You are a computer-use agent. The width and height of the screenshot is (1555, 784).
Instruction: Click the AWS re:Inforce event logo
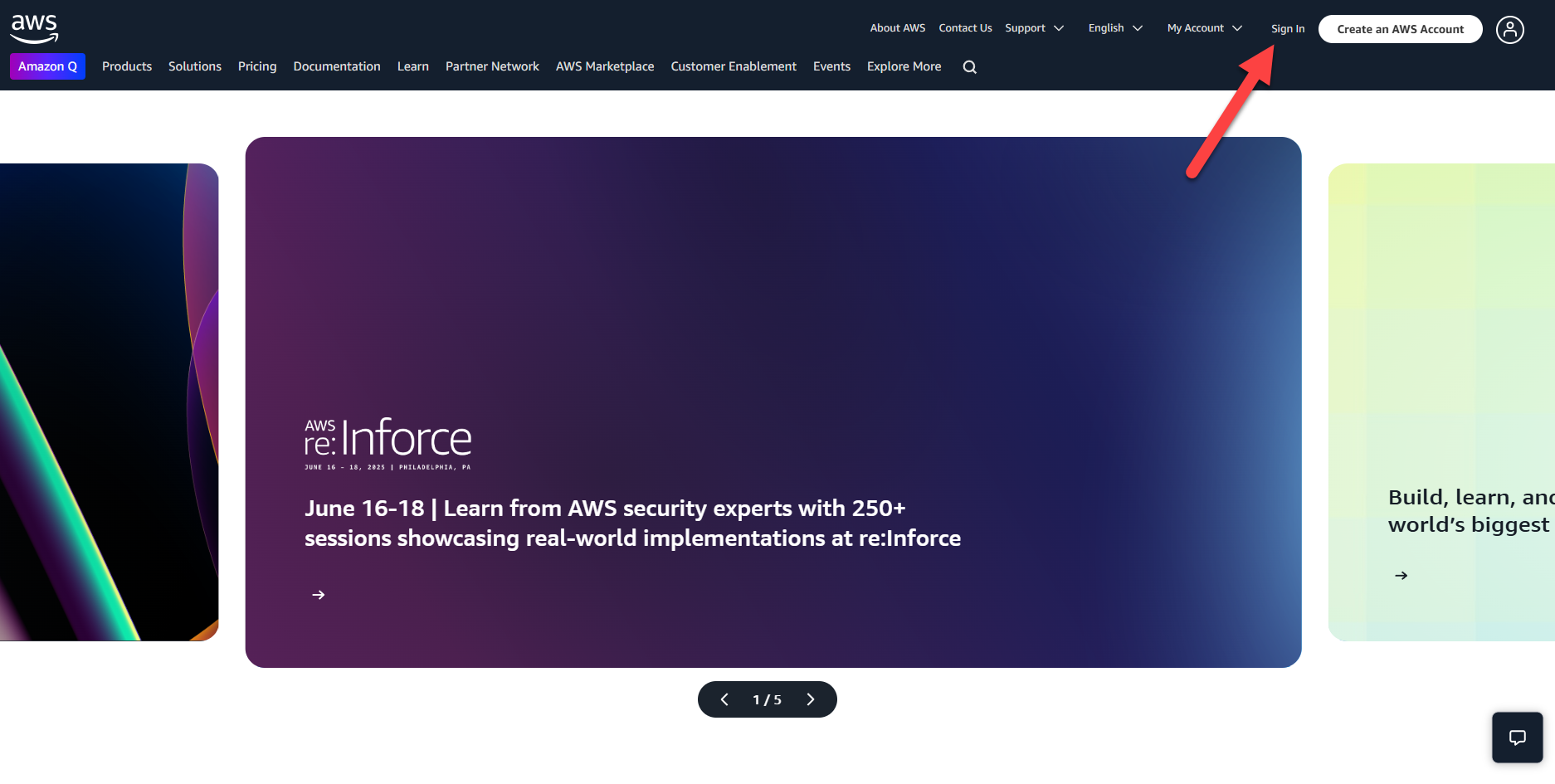coord(388,444)
